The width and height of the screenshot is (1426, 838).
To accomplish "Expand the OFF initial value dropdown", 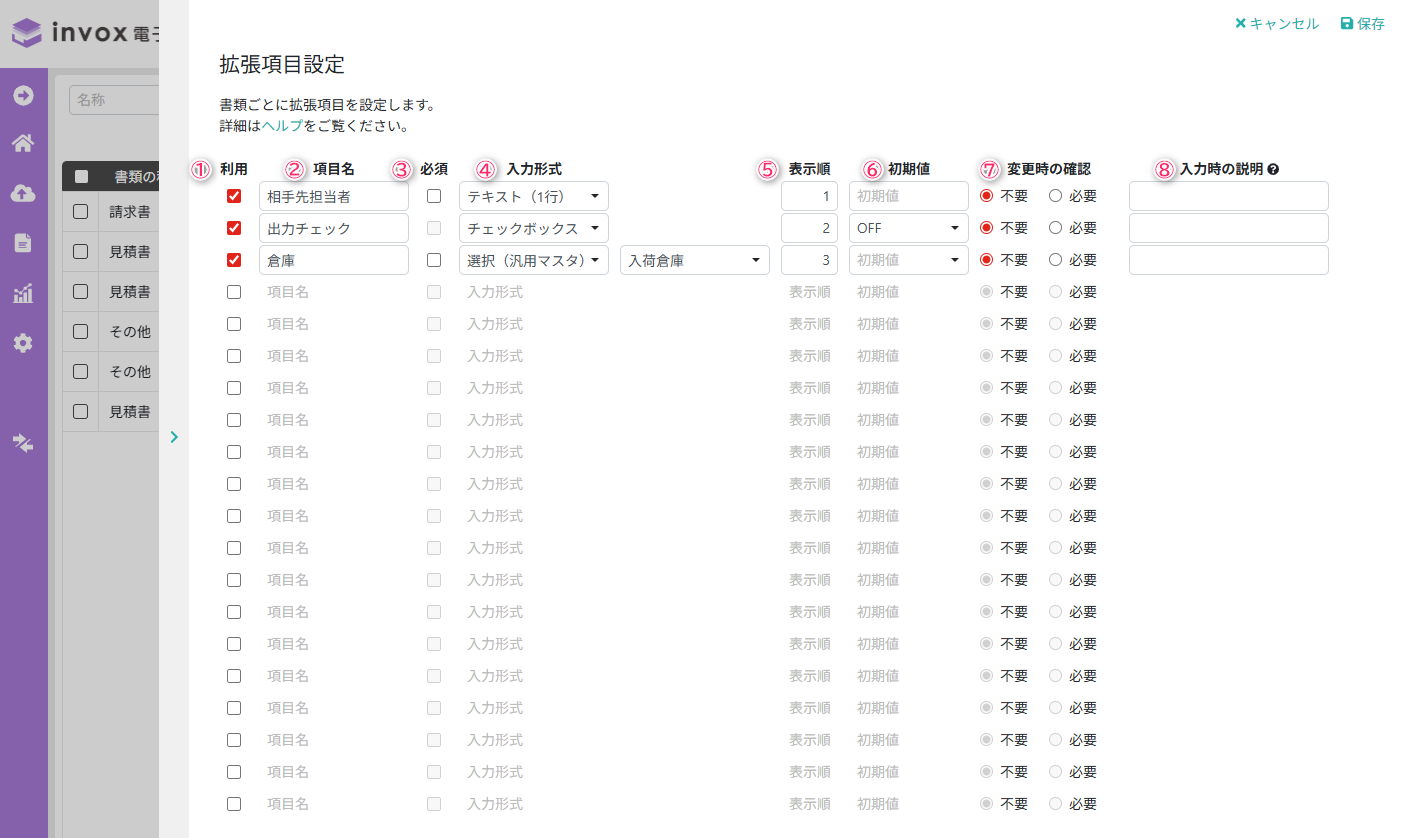I will [908, 228].
